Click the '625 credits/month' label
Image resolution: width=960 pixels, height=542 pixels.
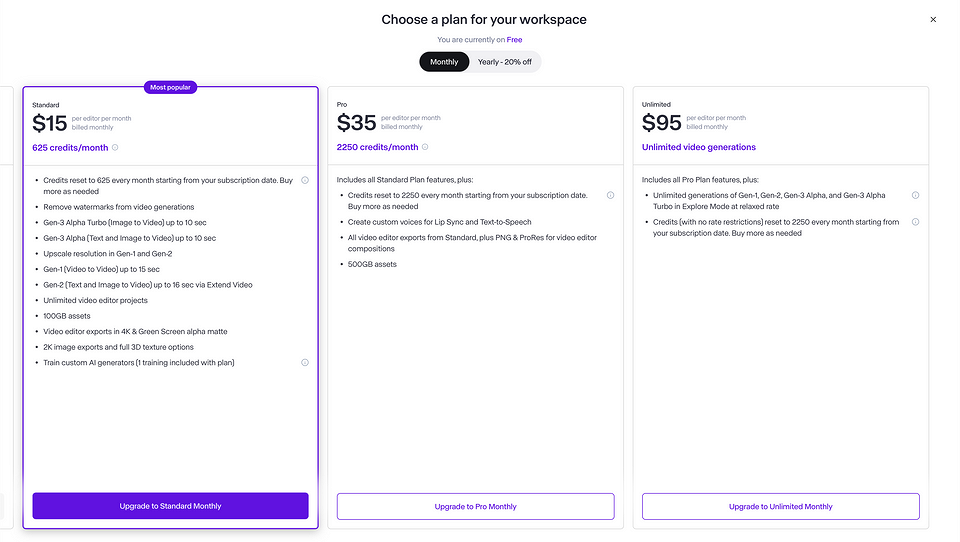point(70,147)
